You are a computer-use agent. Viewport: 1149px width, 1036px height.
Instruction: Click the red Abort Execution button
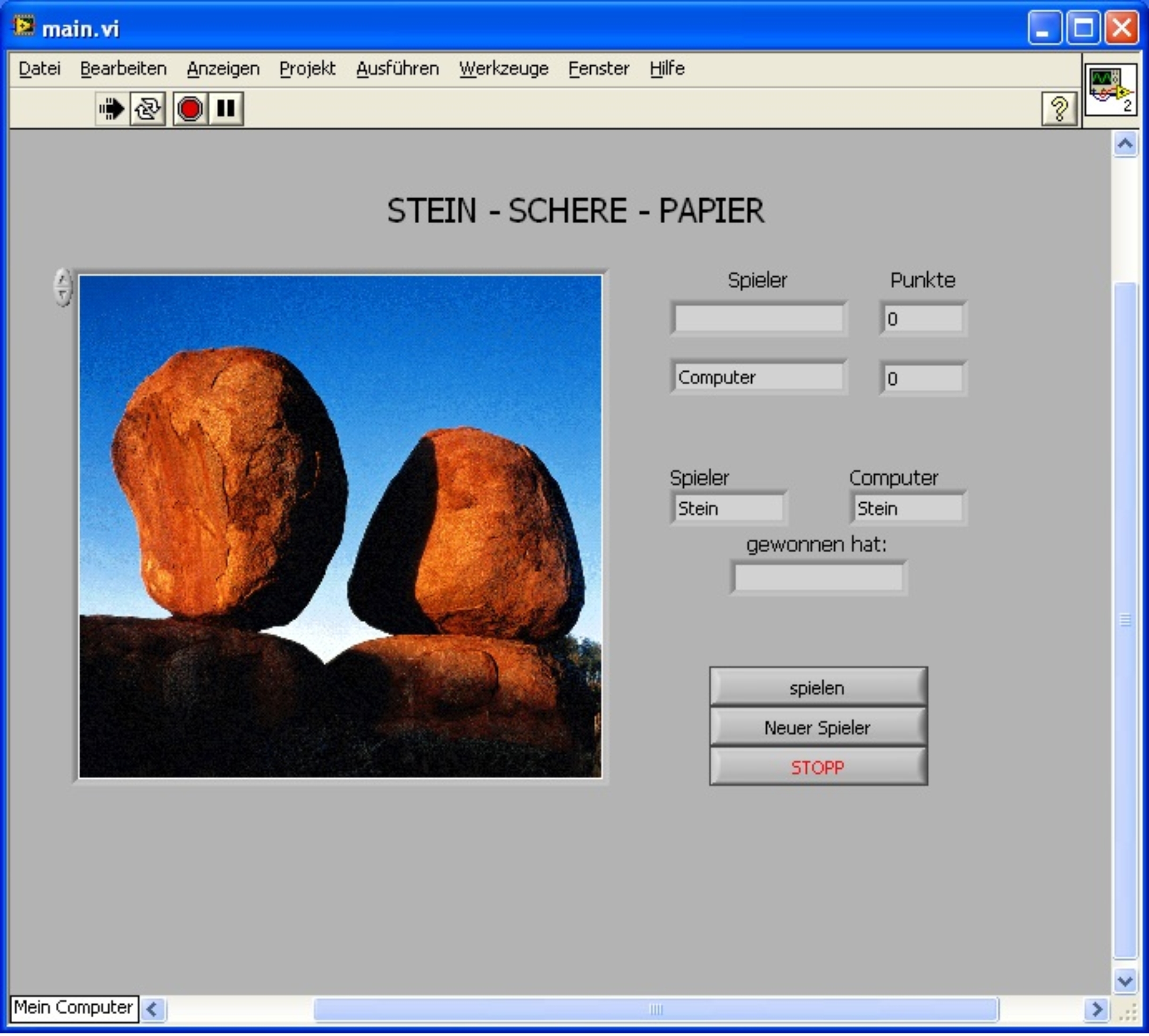[x=190, y=108]
